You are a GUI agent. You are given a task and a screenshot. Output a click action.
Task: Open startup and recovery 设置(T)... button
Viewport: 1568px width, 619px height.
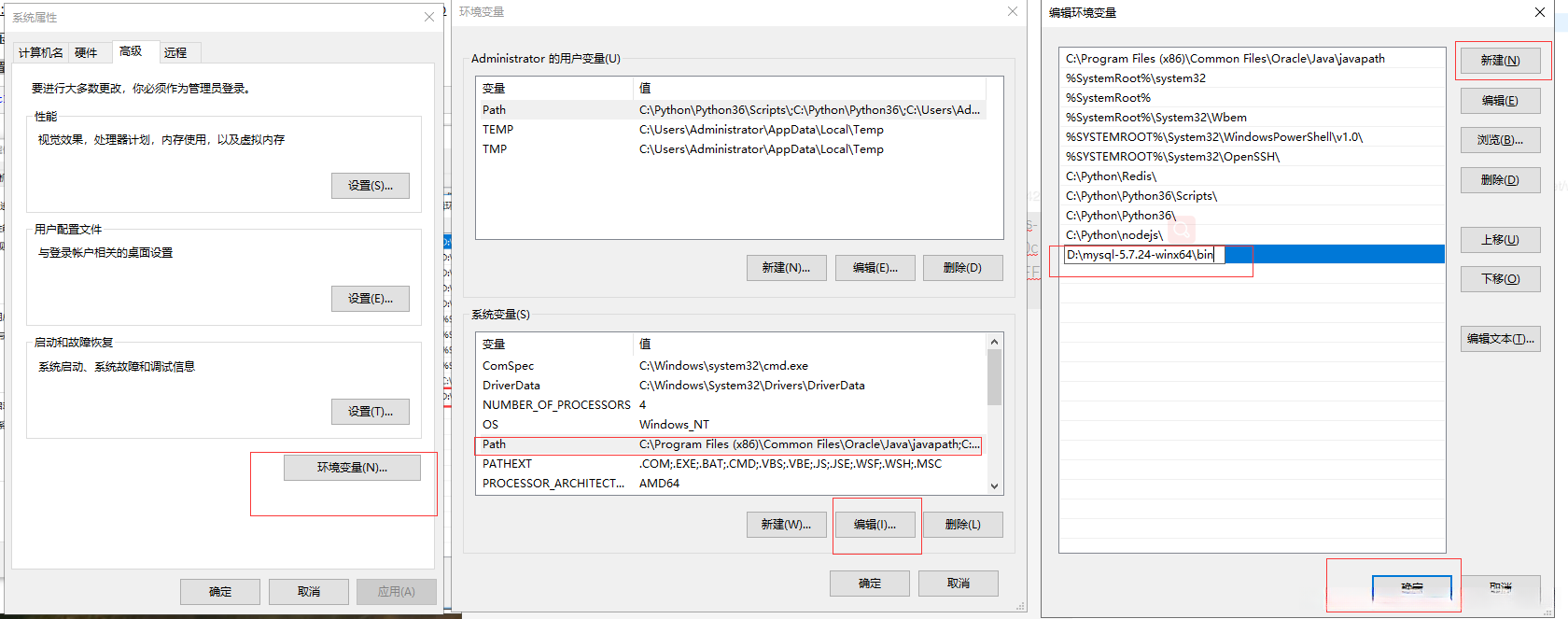[371, 412]
